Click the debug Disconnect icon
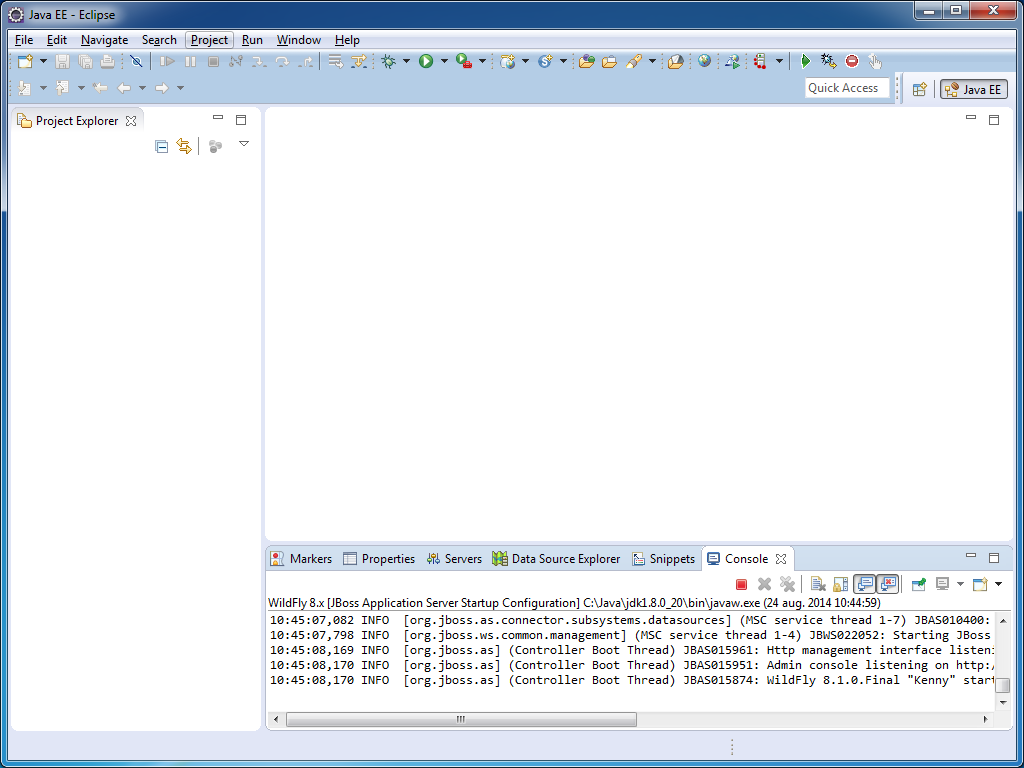 [x=236, y=61]
